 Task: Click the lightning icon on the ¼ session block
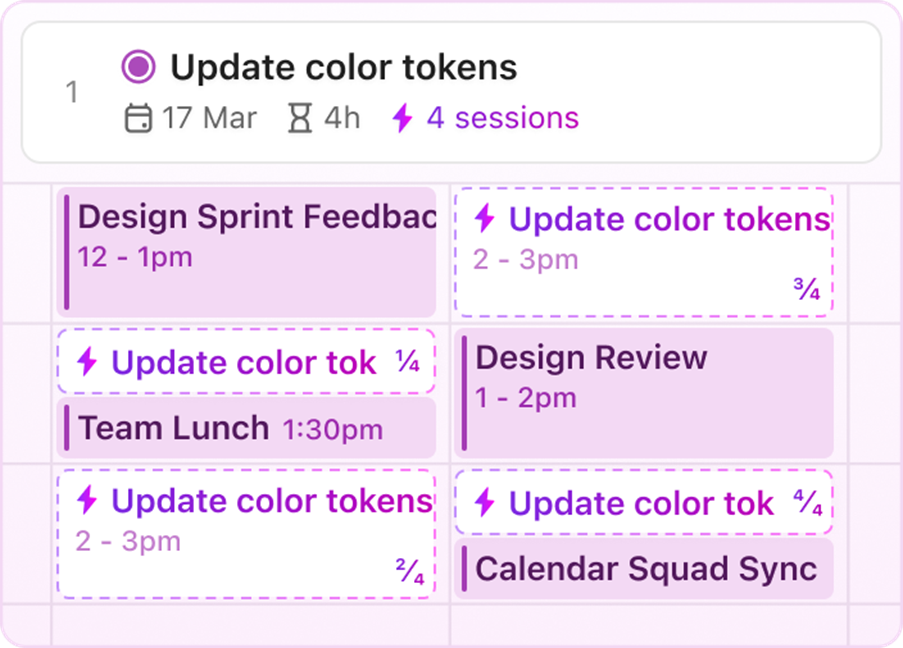pos(87,362)
